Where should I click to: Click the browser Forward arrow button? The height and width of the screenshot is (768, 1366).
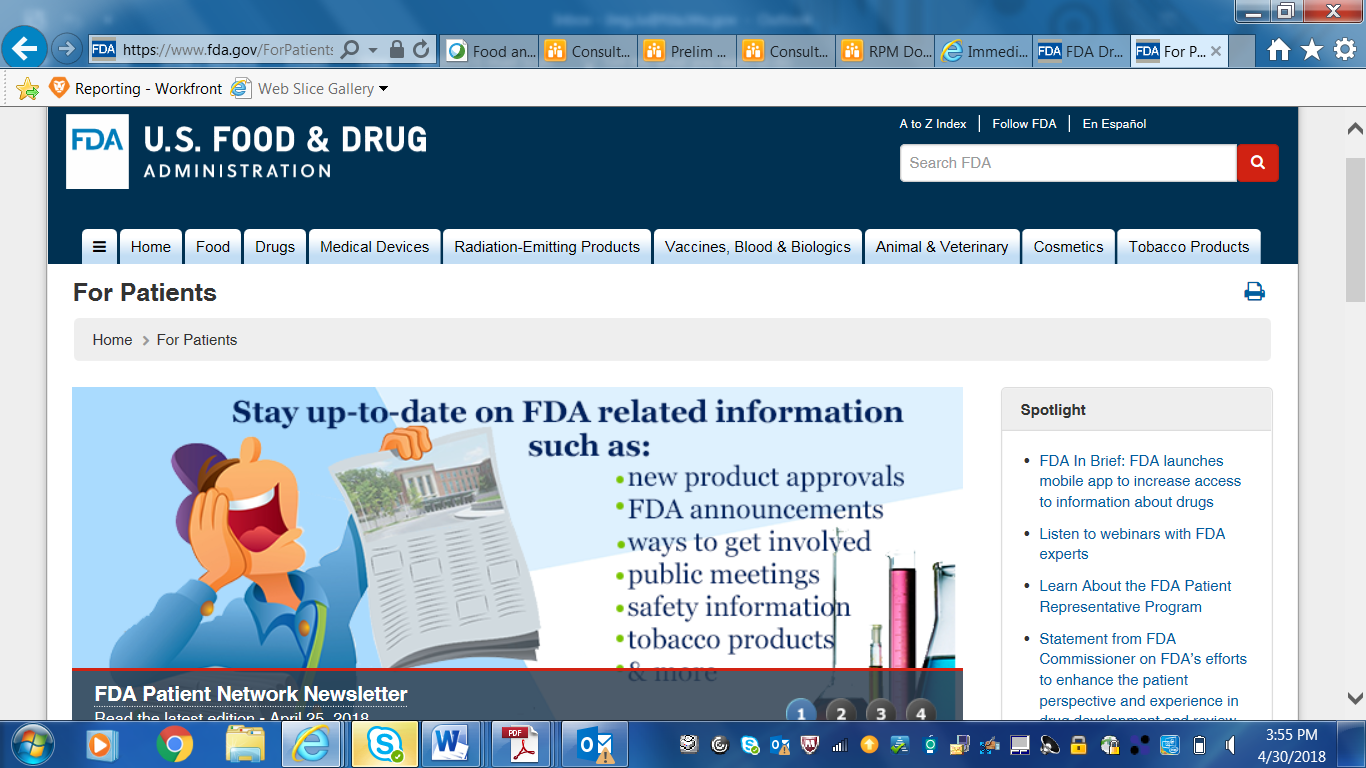point(66,48)
